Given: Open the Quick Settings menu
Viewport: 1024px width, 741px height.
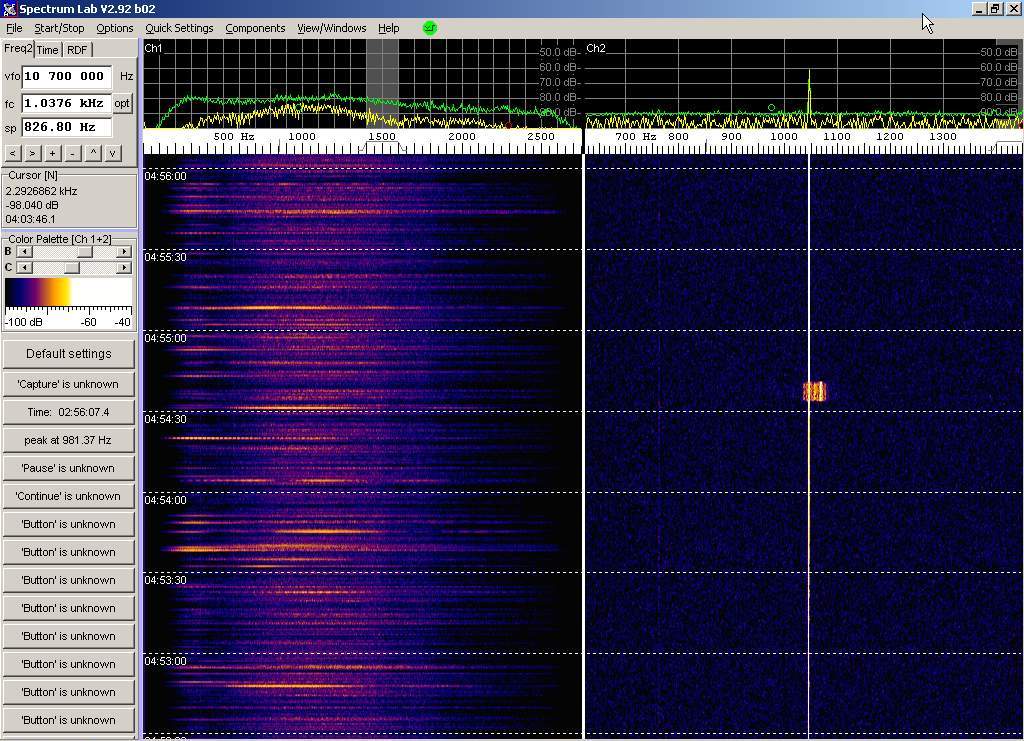Looking at the screenshot, I should pyautogui.click(x=179, y=28).
